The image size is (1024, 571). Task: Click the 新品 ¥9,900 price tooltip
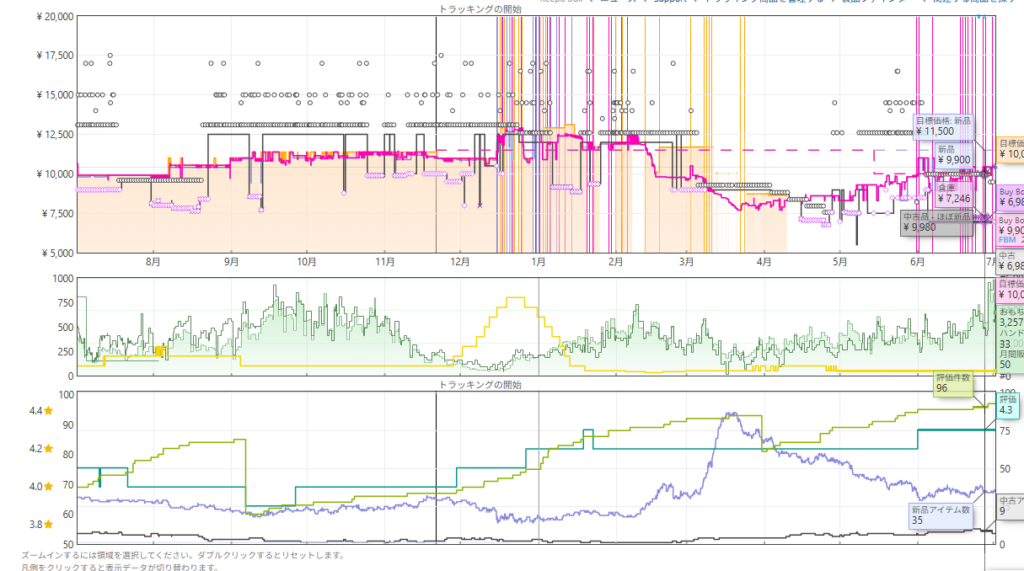point(953,155)
